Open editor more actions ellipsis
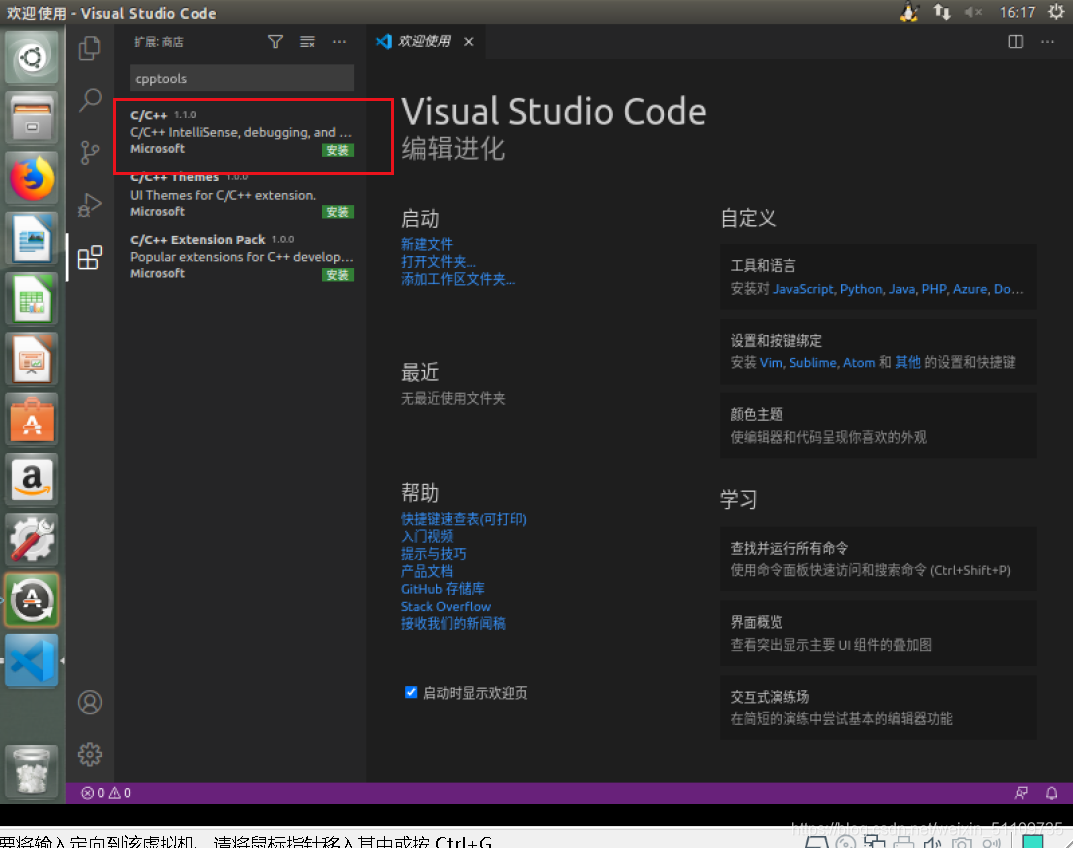 1048,42
